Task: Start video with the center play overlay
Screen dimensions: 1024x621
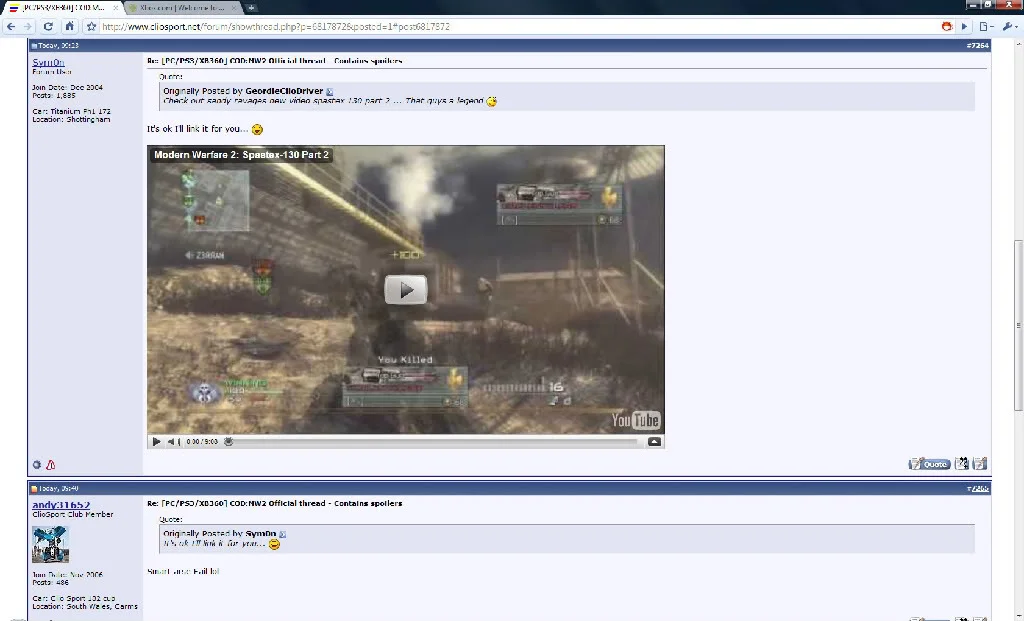Action: 406,290
